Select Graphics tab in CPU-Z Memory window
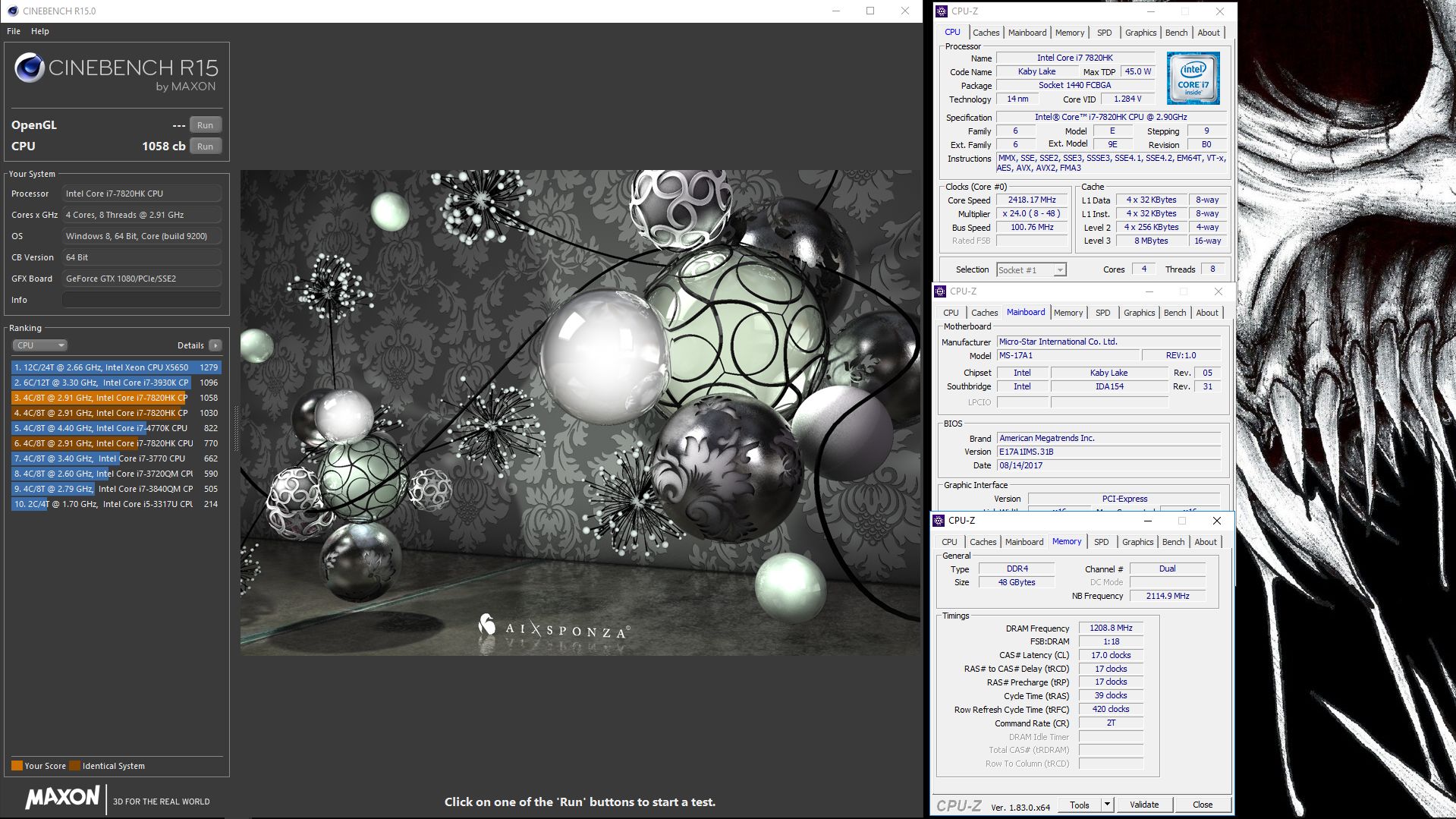 [1137, 542]
